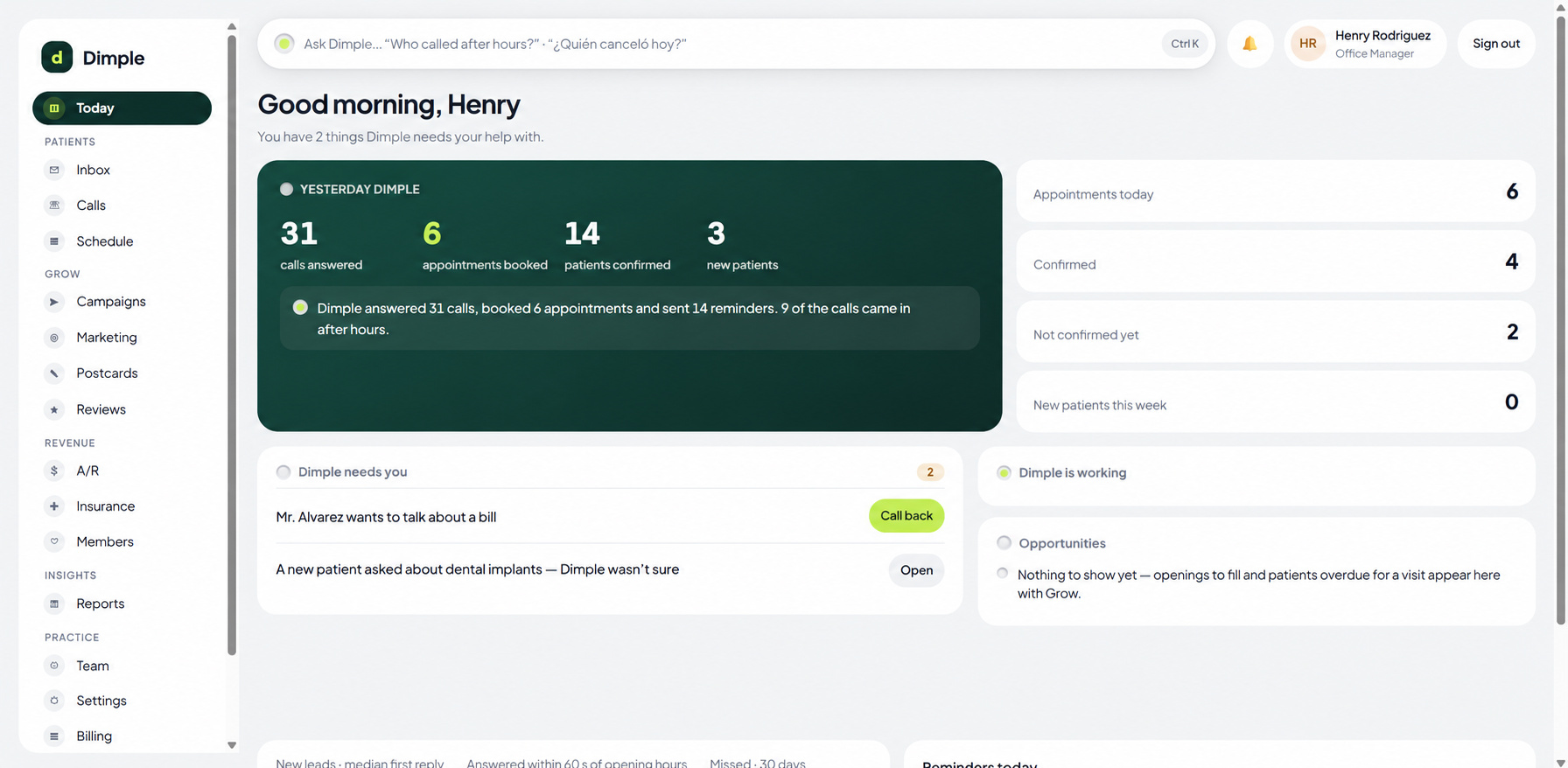The height and width of the screenshot is (768, 1568).
Task: Focus the Ask Dimple search field
Action: point(736,44)
